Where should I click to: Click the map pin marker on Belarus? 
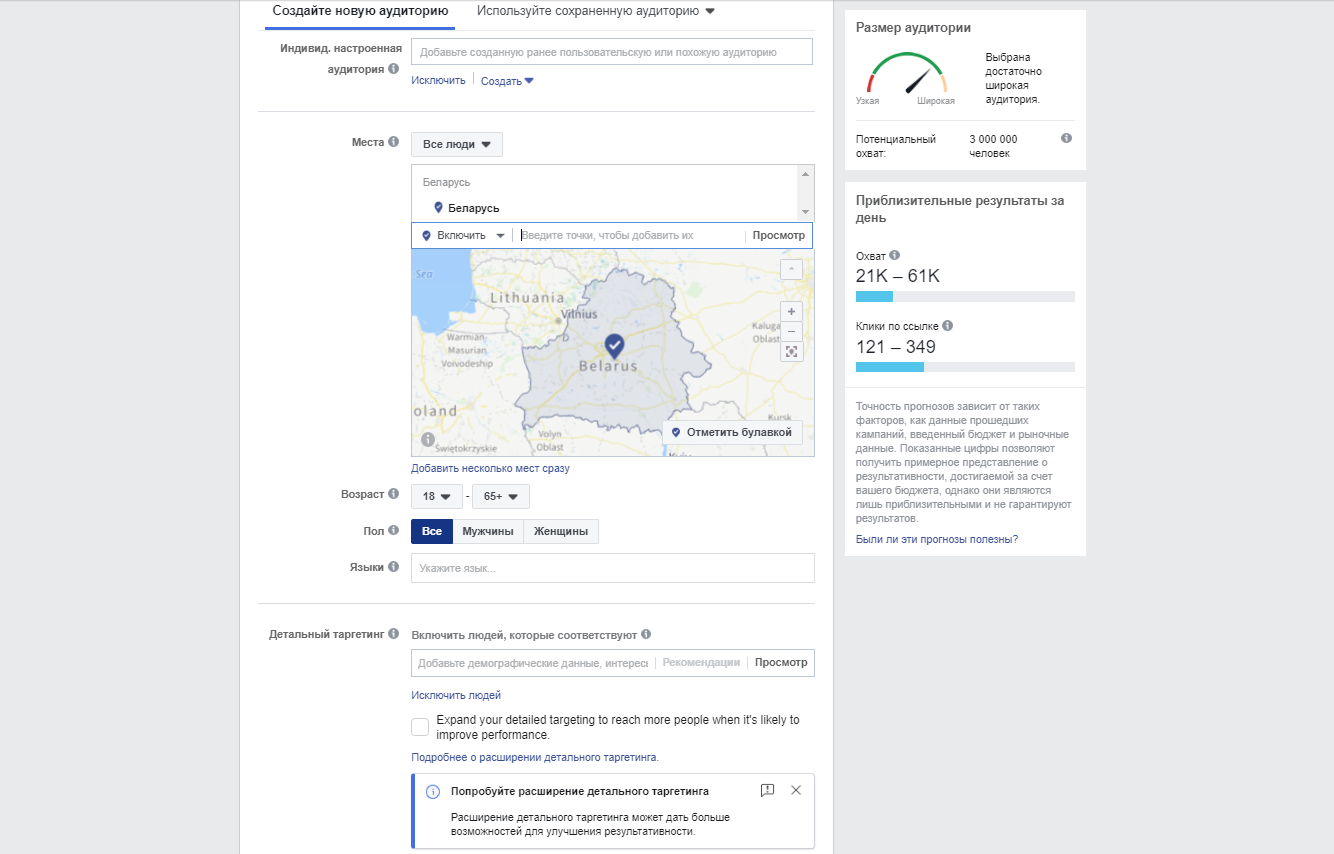[x=614, y=346]
